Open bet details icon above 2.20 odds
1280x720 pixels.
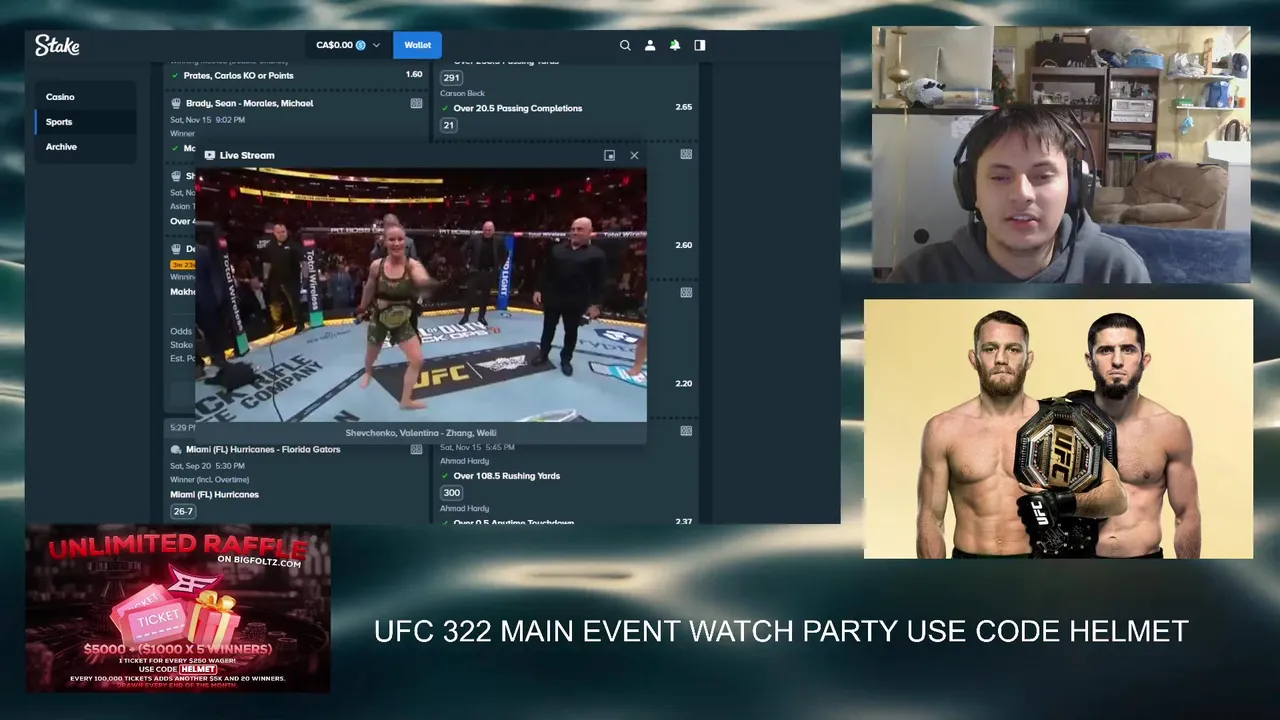coord(686,292)
